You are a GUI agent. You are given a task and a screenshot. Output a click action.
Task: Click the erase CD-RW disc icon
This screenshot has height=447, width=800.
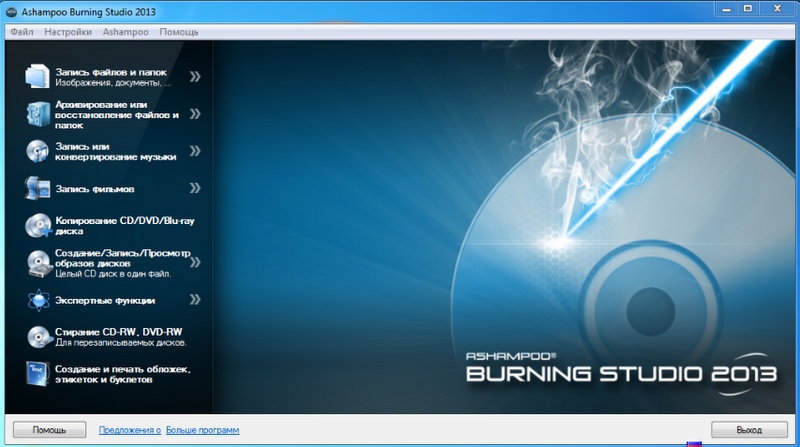pyautogui.click(x=38, y=337)
